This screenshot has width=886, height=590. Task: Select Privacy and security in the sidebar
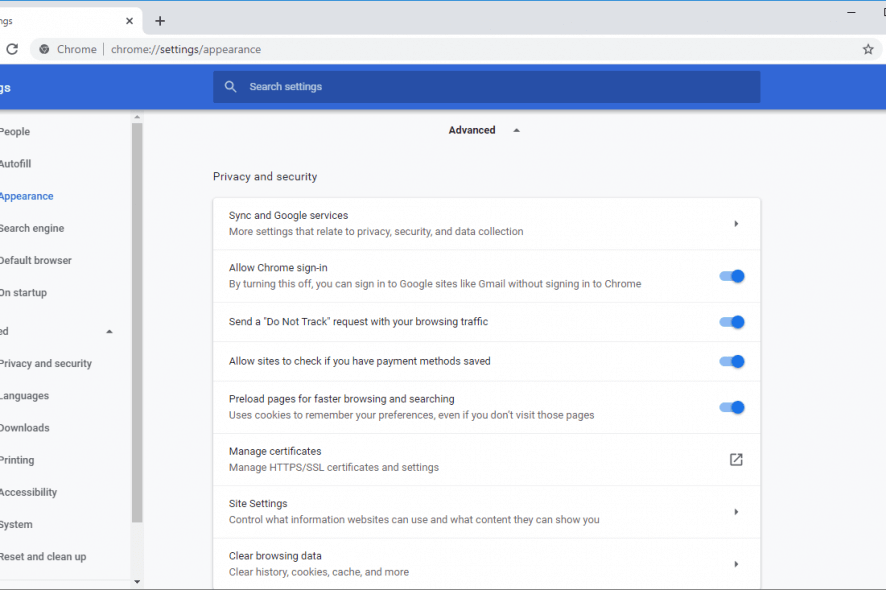[46, 363]
